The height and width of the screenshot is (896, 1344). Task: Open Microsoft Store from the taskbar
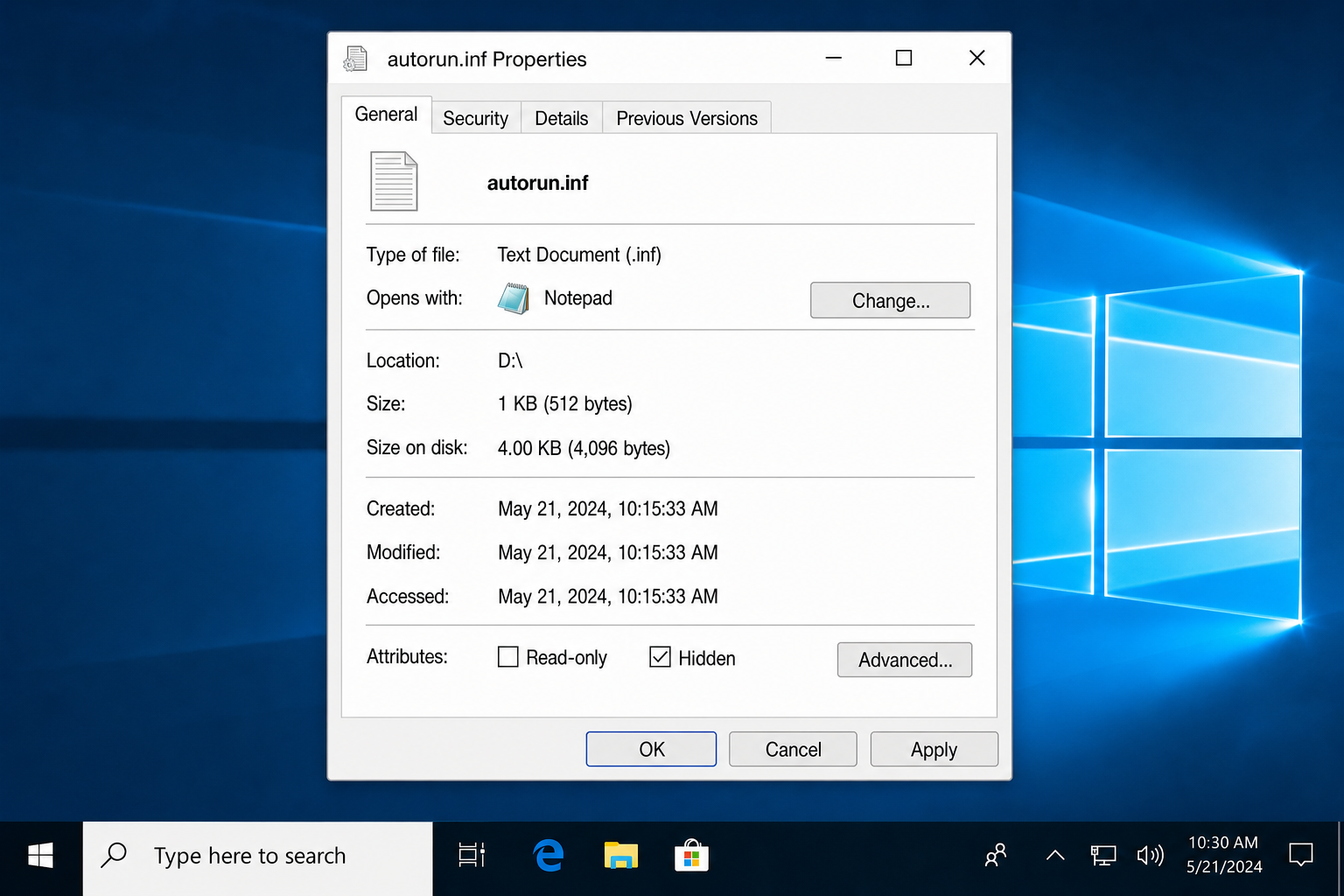click(x=691, y=856)
